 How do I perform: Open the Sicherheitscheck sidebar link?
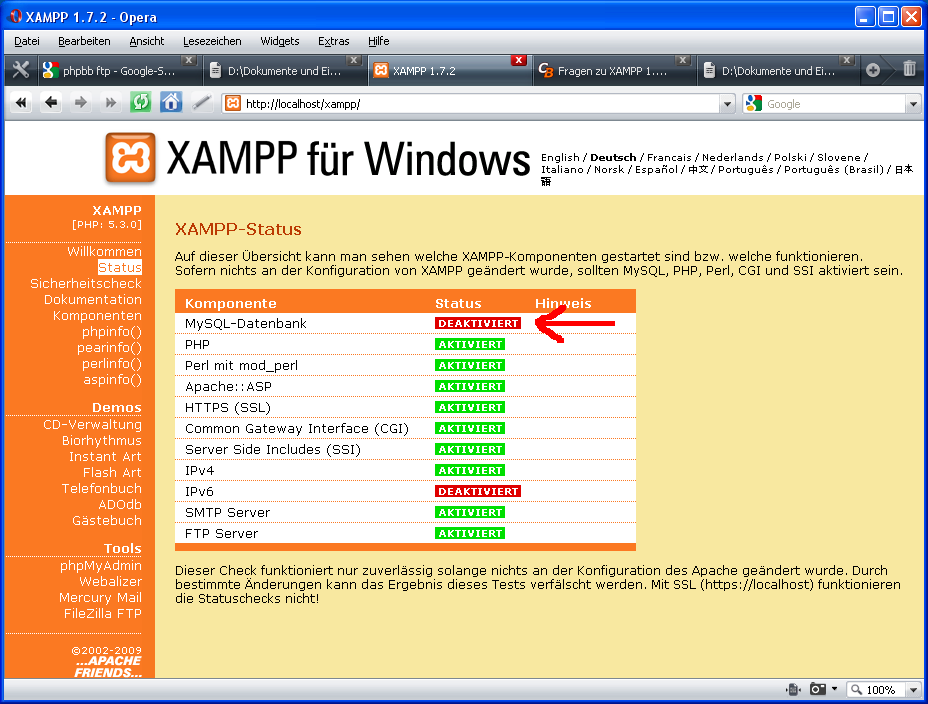(x=86, y=283)
